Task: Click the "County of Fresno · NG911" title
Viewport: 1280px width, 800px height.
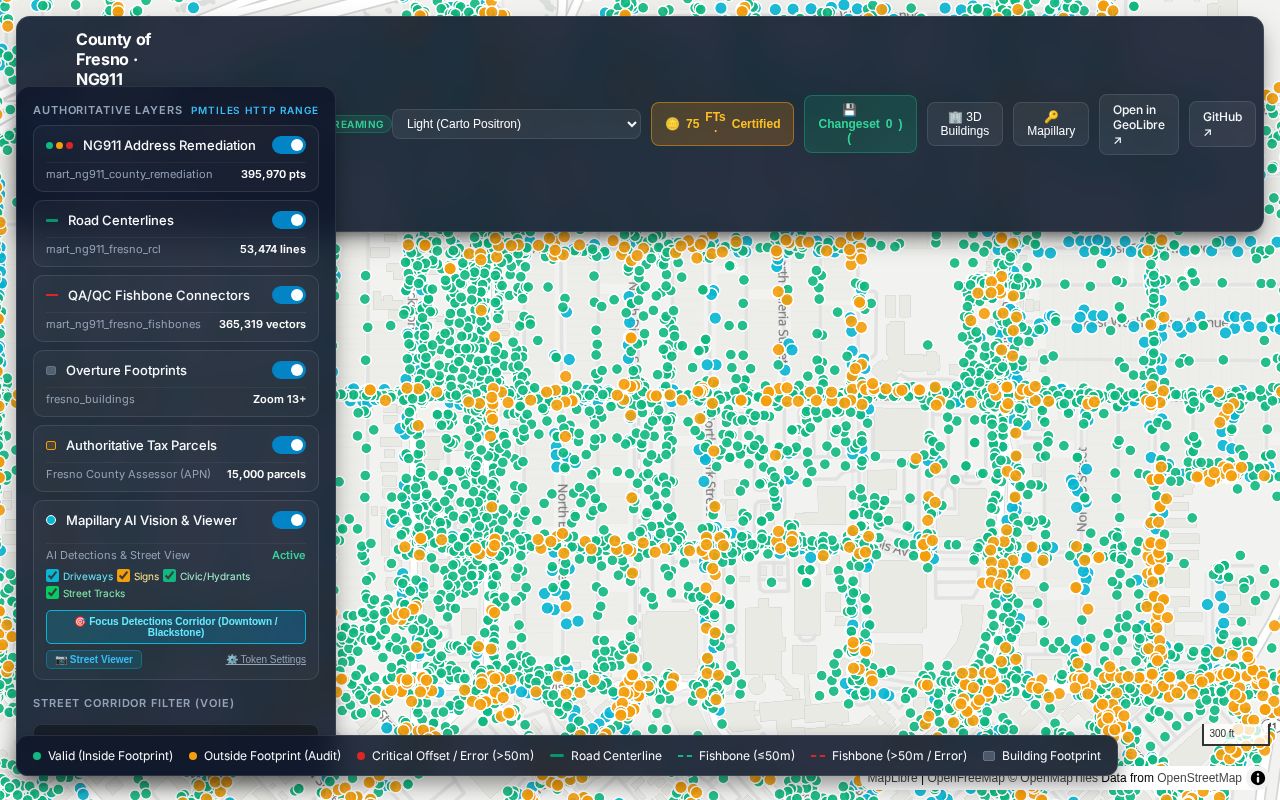Action: coord(113,59)
